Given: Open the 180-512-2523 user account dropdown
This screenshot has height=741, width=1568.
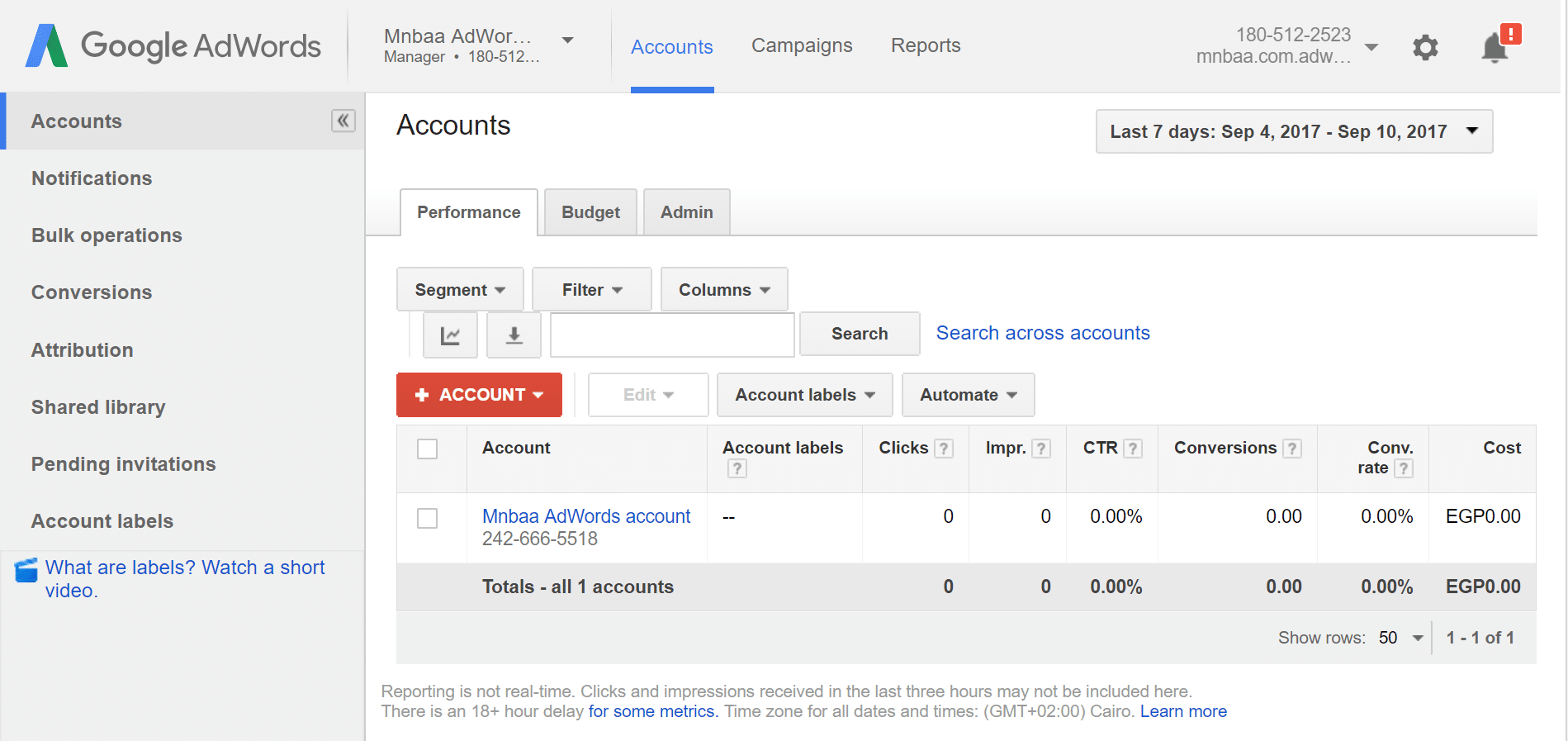Looking at the screenshot, I should 1286,45.
